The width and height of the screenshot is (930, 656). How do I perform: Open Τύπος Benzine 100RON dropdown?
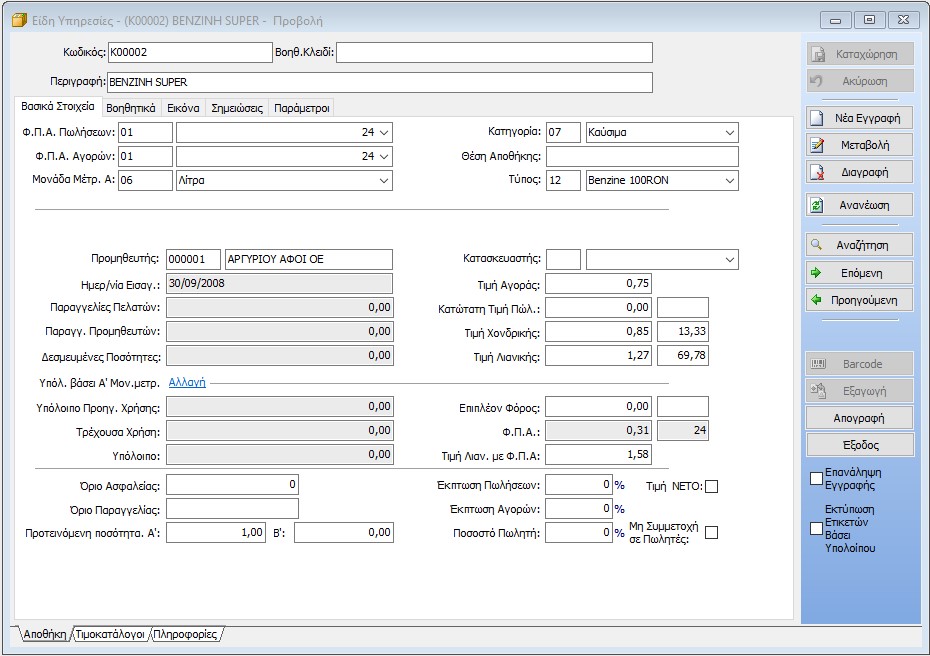tap(730, 180)
